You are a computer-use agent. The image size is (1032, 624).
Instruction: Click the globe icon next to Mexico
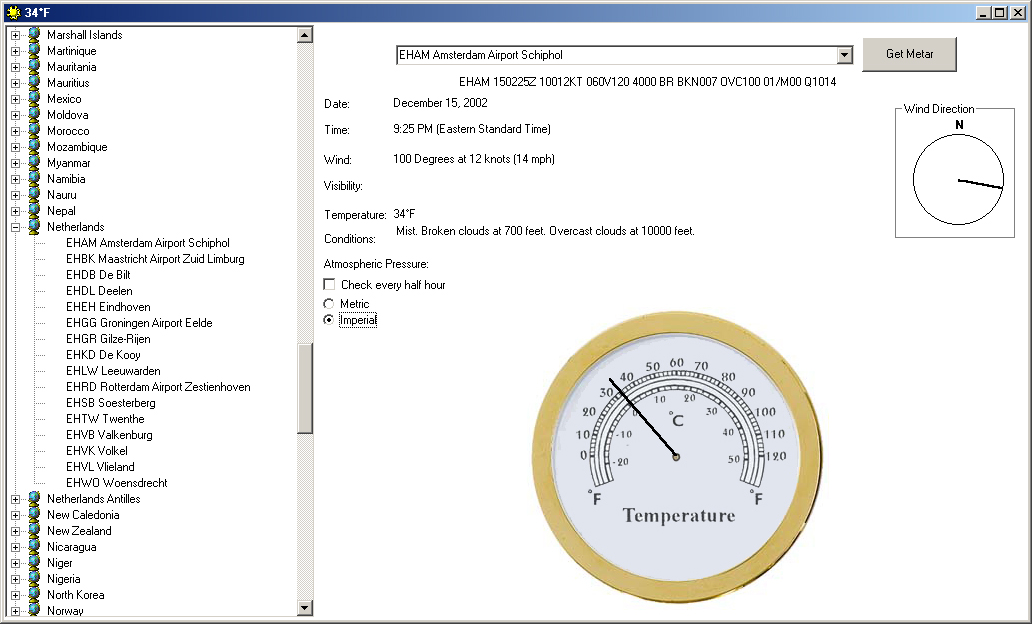point(34,99)
